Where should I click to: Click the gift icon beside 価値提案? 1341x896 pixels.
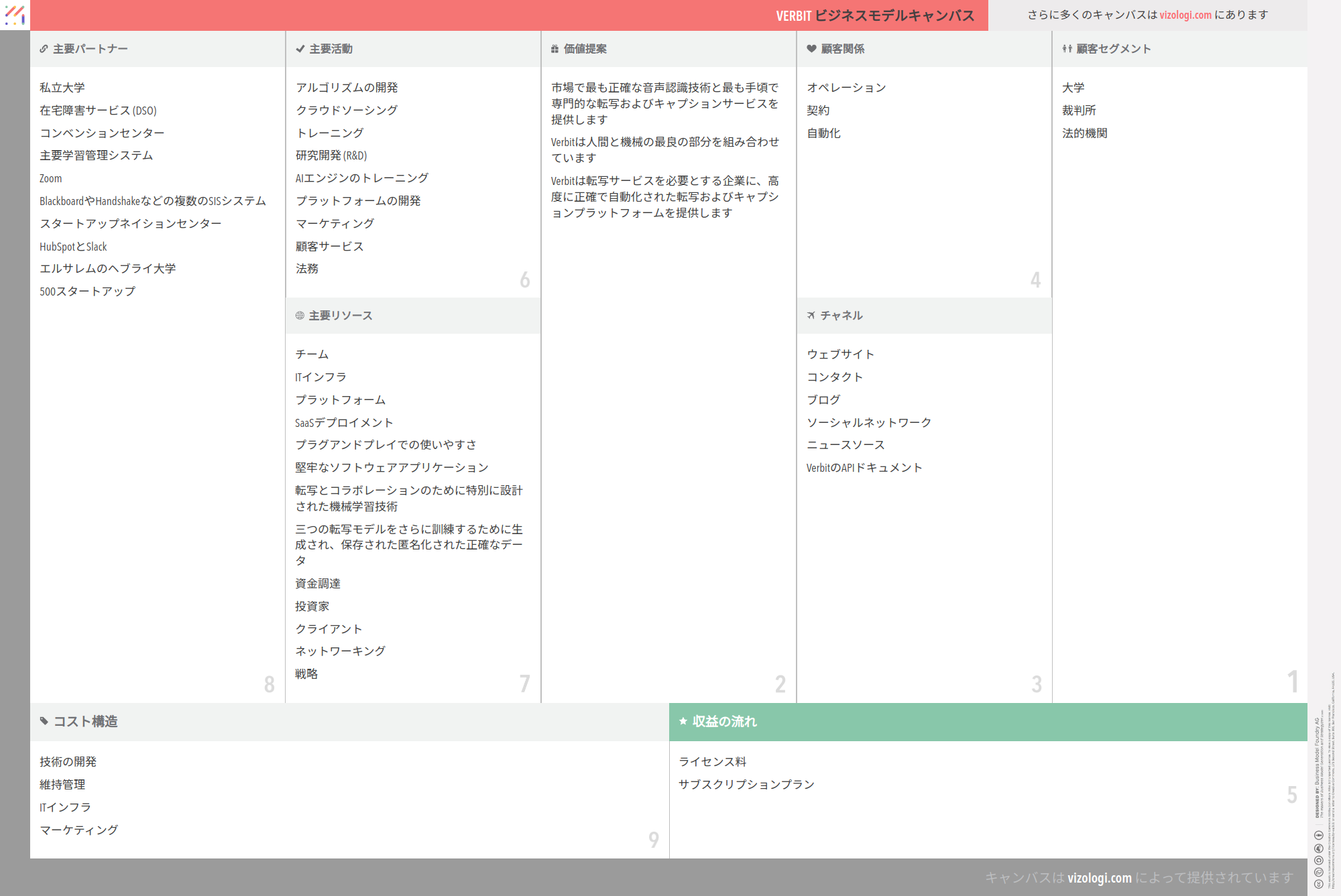(555, 49)
